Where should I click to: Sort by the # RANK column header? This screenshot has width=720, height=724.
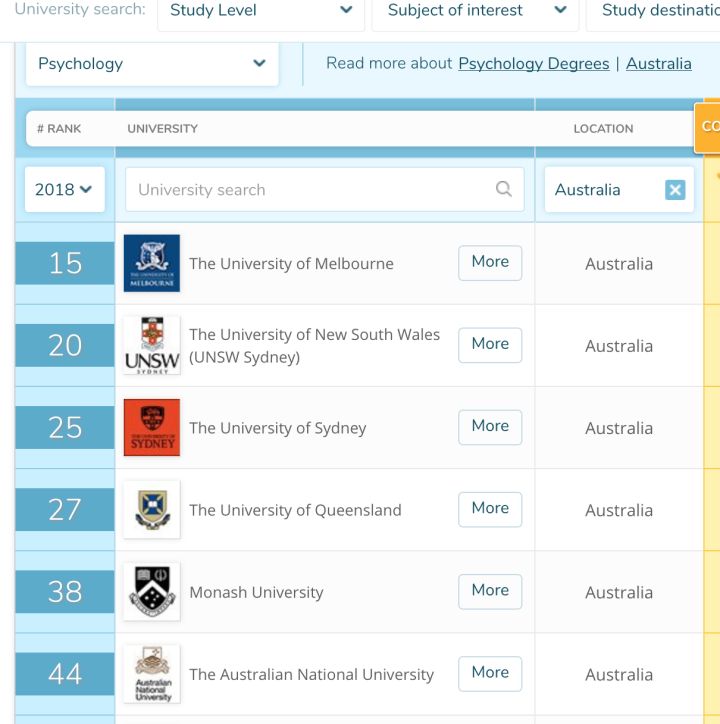tap(59, 128)
